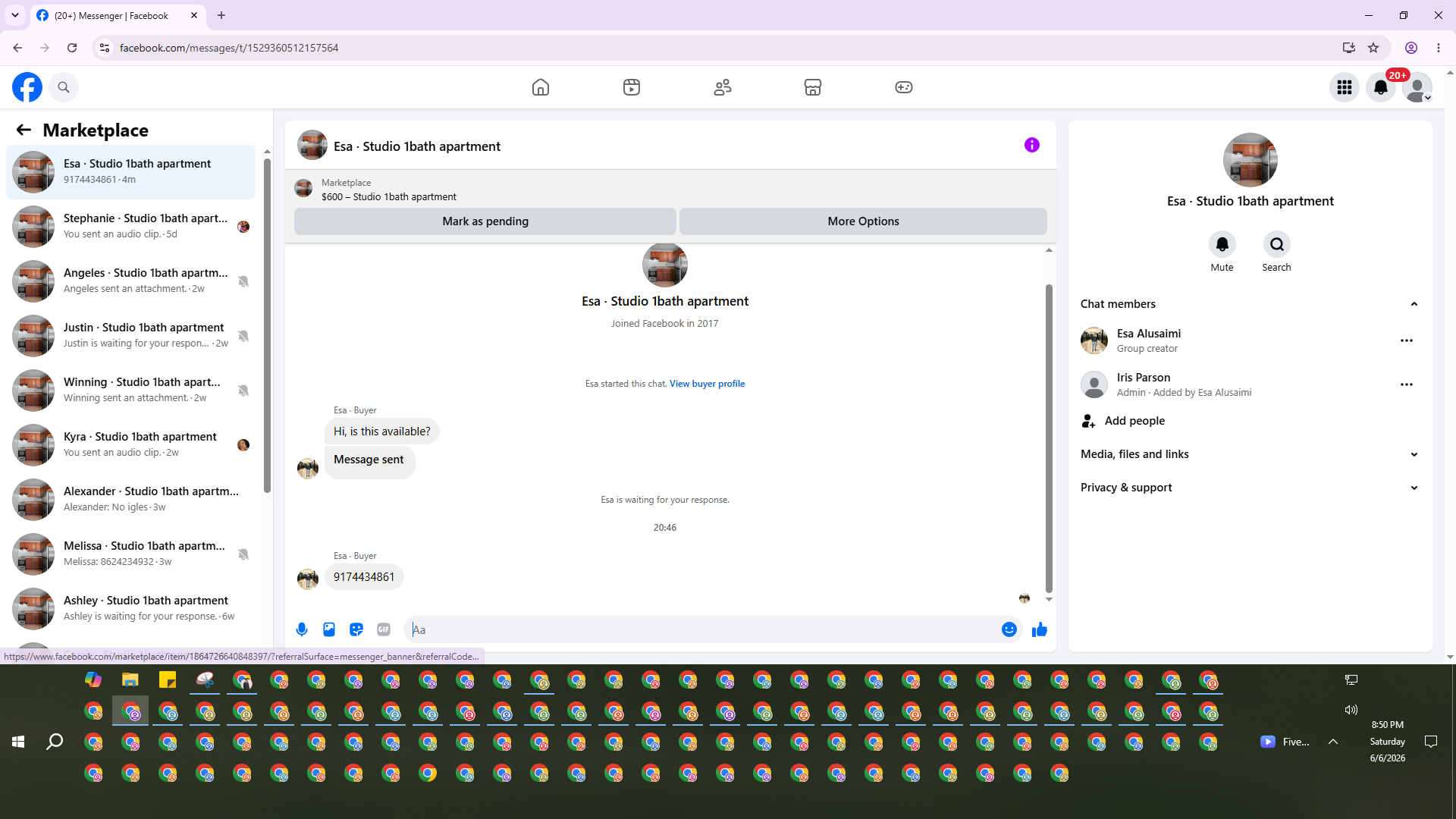Open File Explorer from the taskbar
This screenshot has width=1456, height=819.
coord(130,679)
